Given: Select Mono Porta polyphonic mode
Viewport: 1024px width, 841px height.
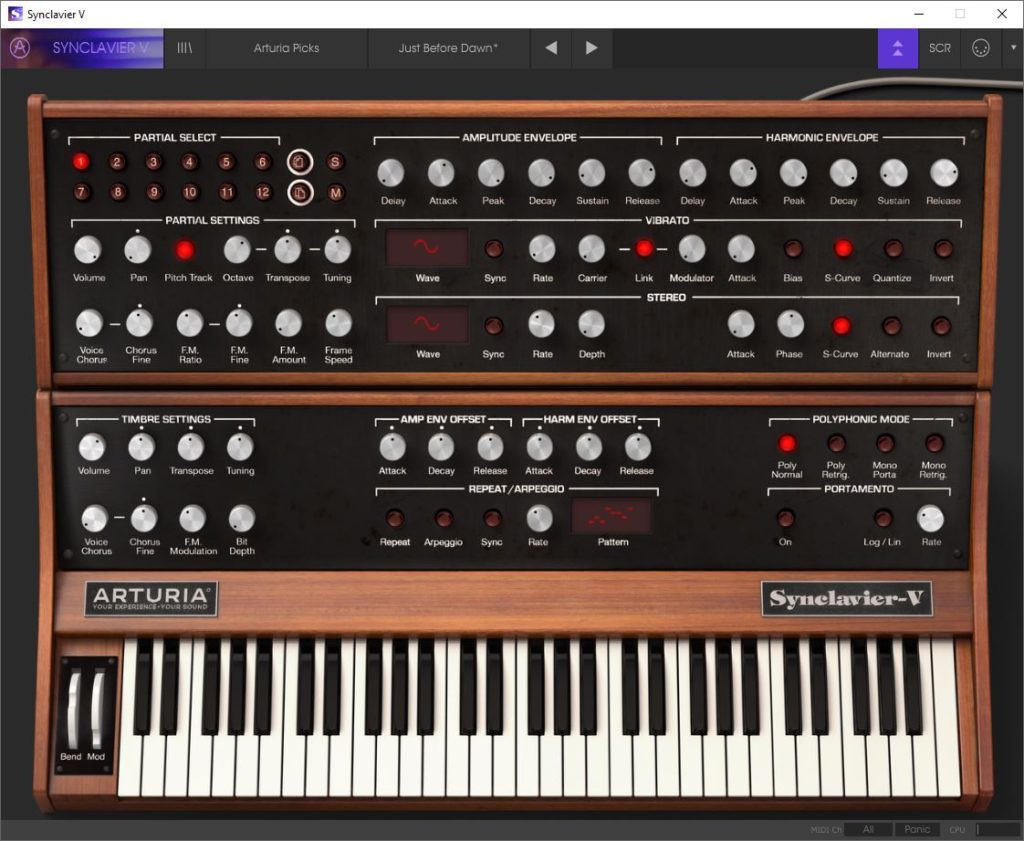Looking at the screenshot, I should (x=885, y=443).
